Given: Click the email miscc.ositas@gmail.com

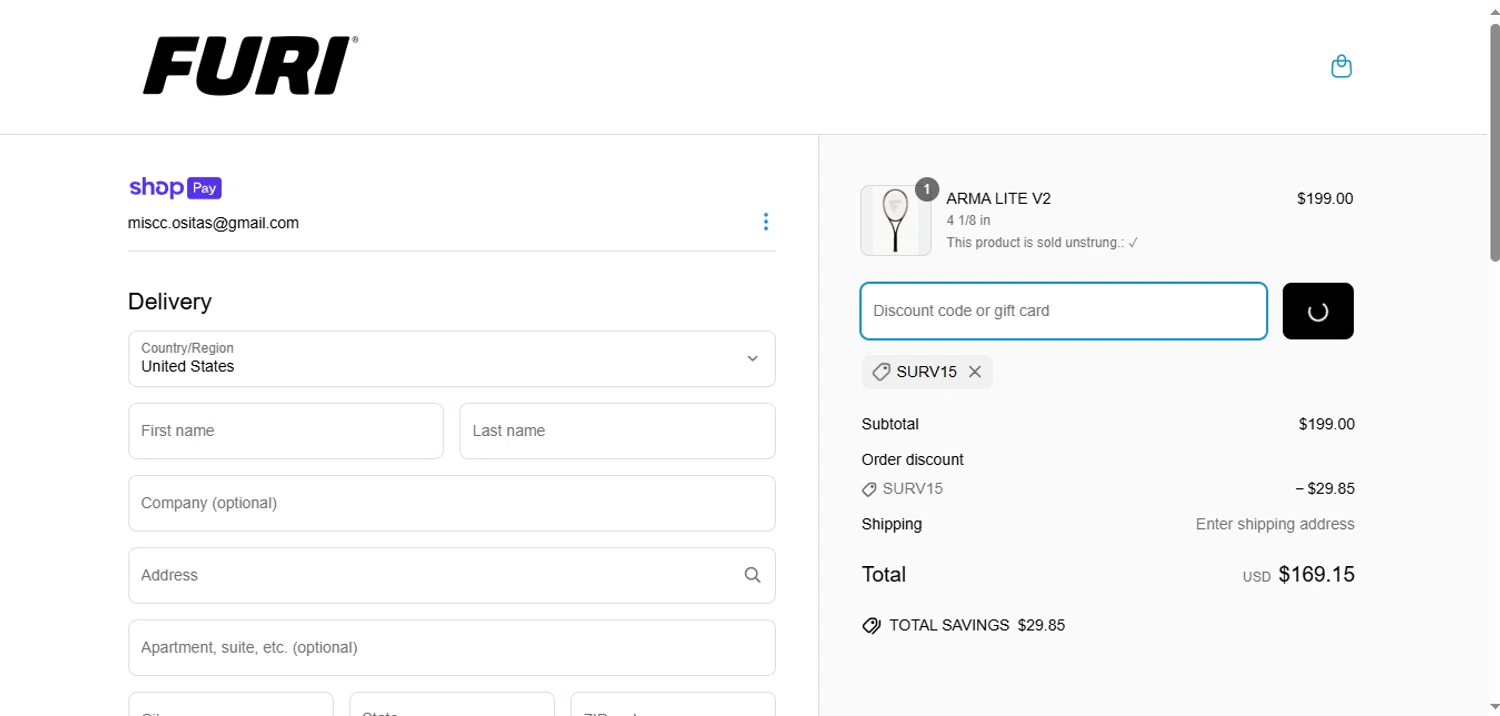Looking at the screenshot, I should 213,223.
